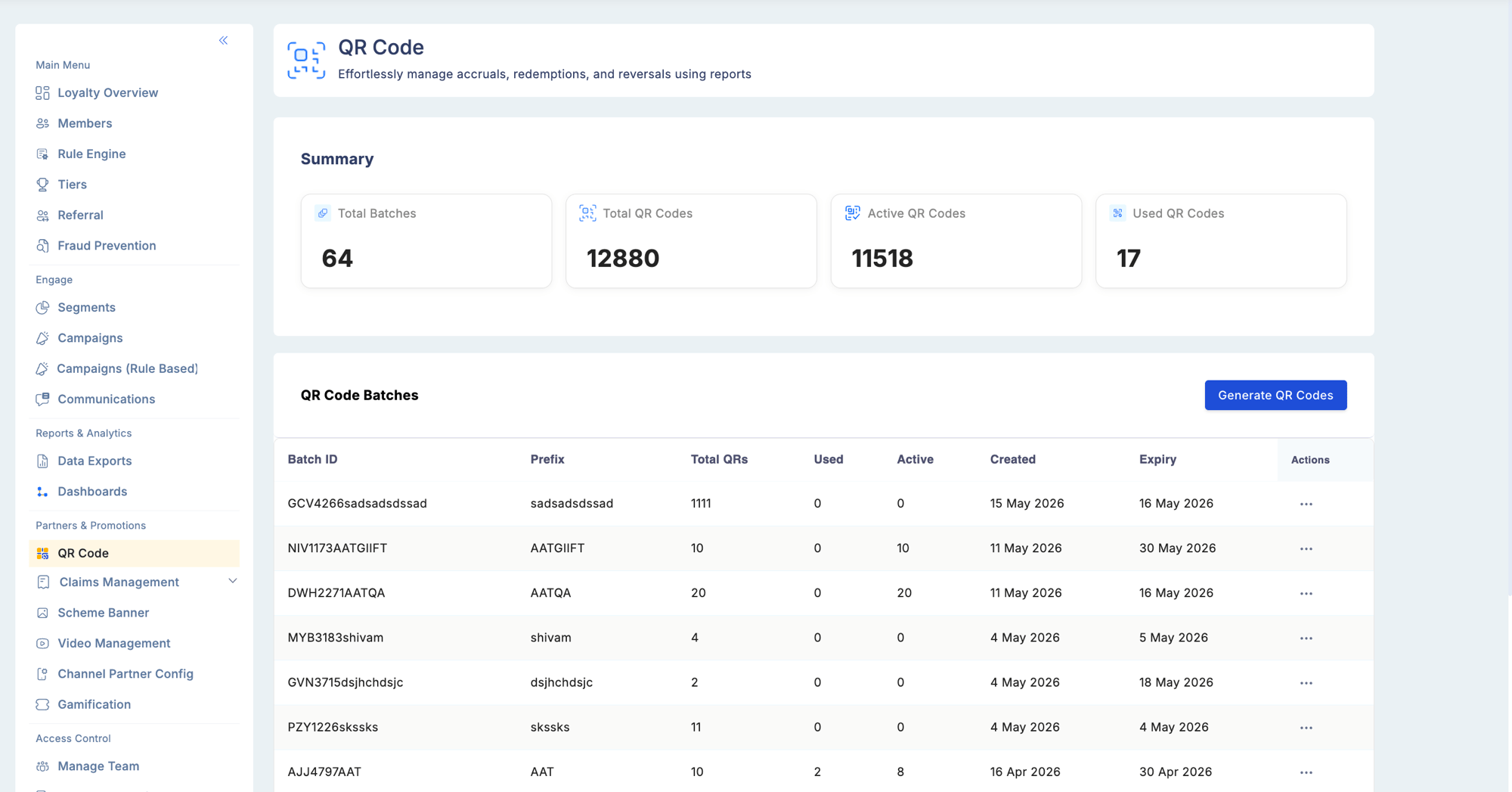Click Total QR Codes value 12880
The image size is (1512, 792).
click(623, 259)
